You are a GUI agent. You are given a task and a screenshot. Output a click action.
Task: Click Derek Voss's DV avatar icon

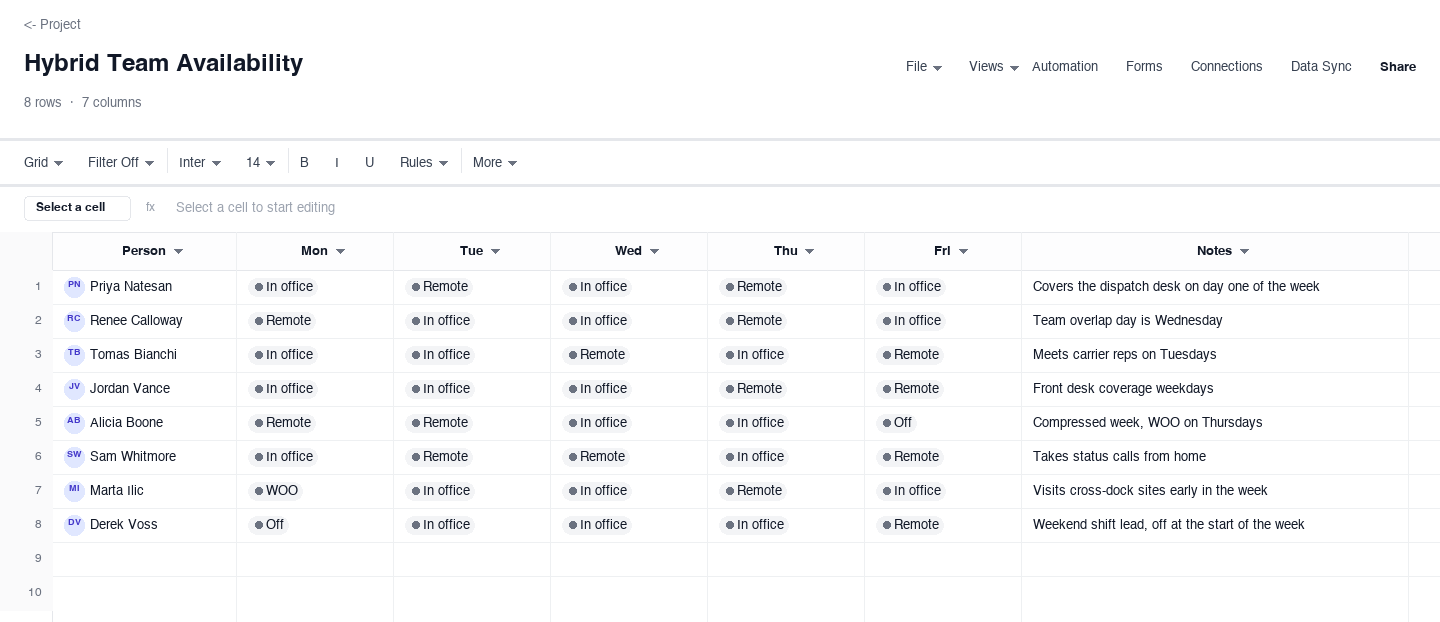(x=74, y=525)
